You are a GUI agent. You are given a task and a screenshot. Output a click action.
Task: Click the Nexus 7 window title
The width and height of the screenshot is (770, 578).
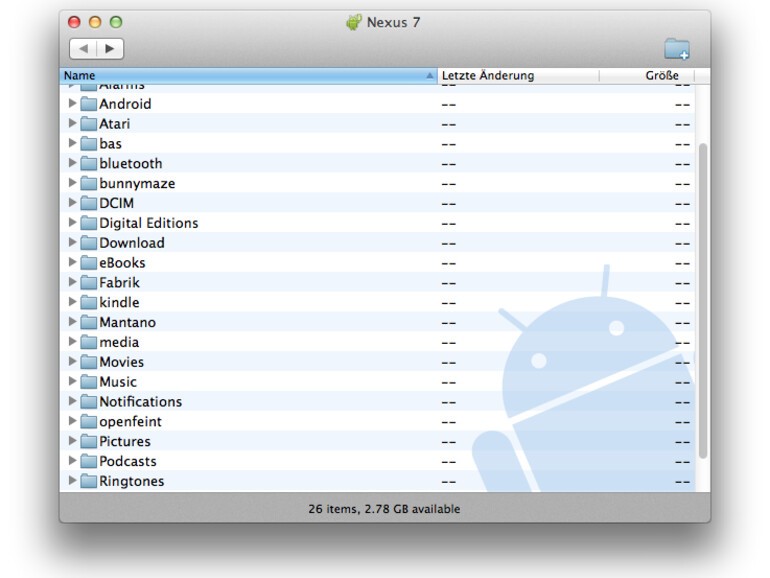[x=393, y=23]
